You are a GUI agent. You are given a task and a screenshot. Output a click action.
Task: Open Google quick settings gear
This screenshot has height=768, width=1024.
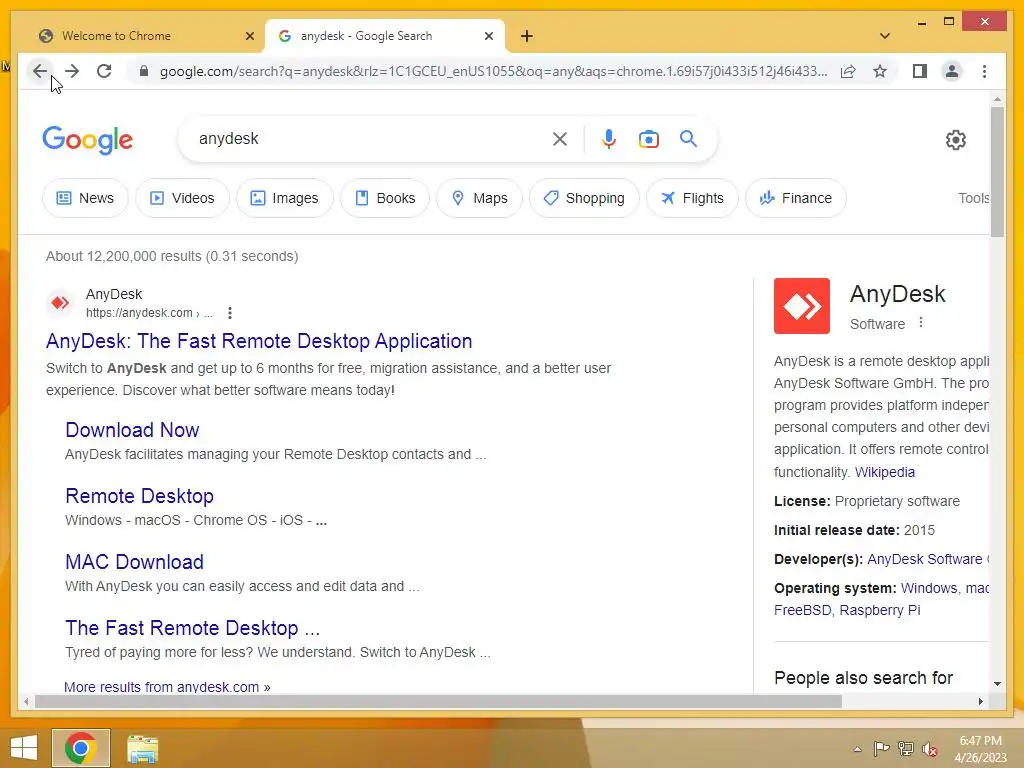(x=955, y=140)
